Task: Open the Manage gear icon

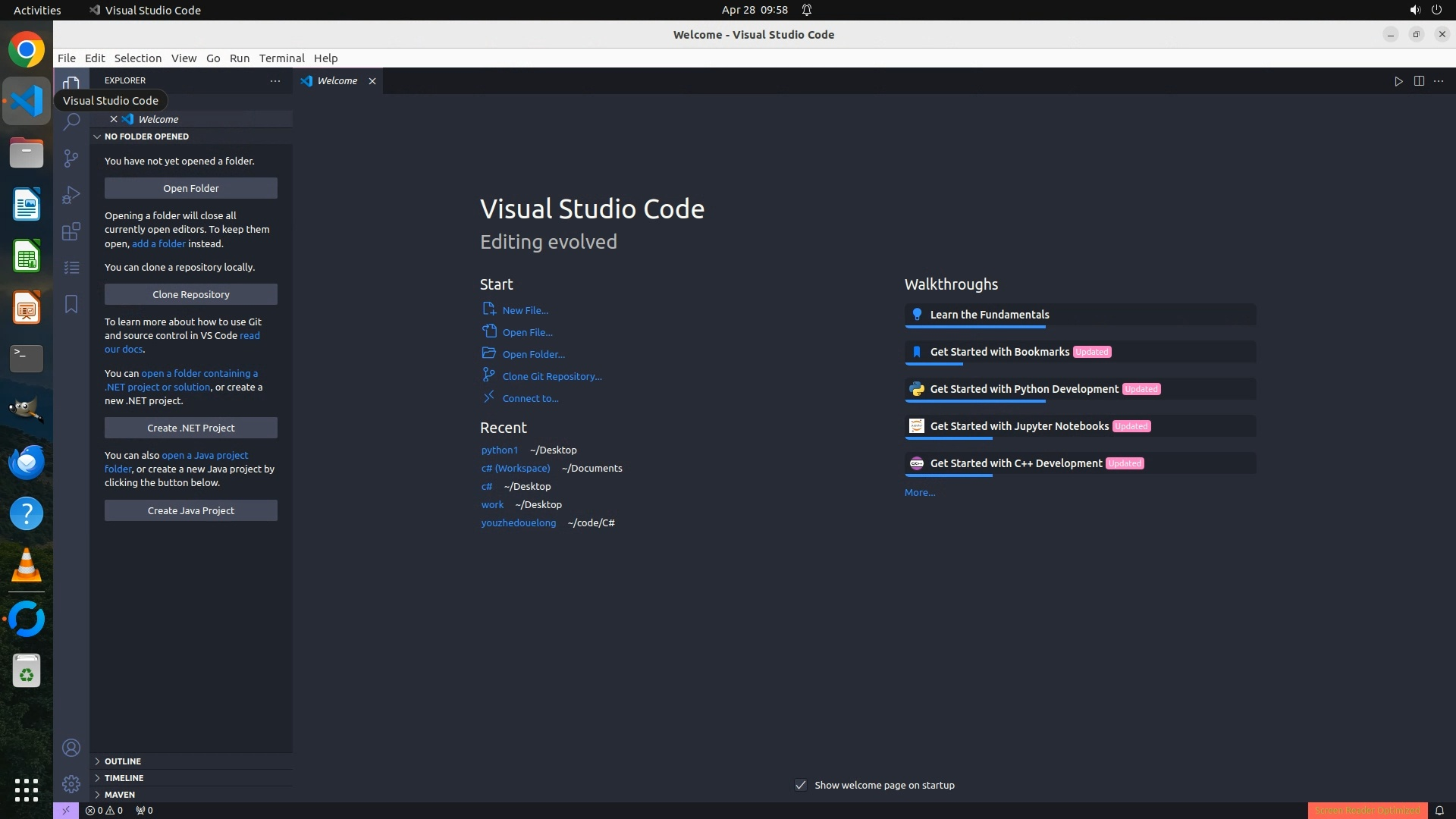Action: click(x=71, y=783)
